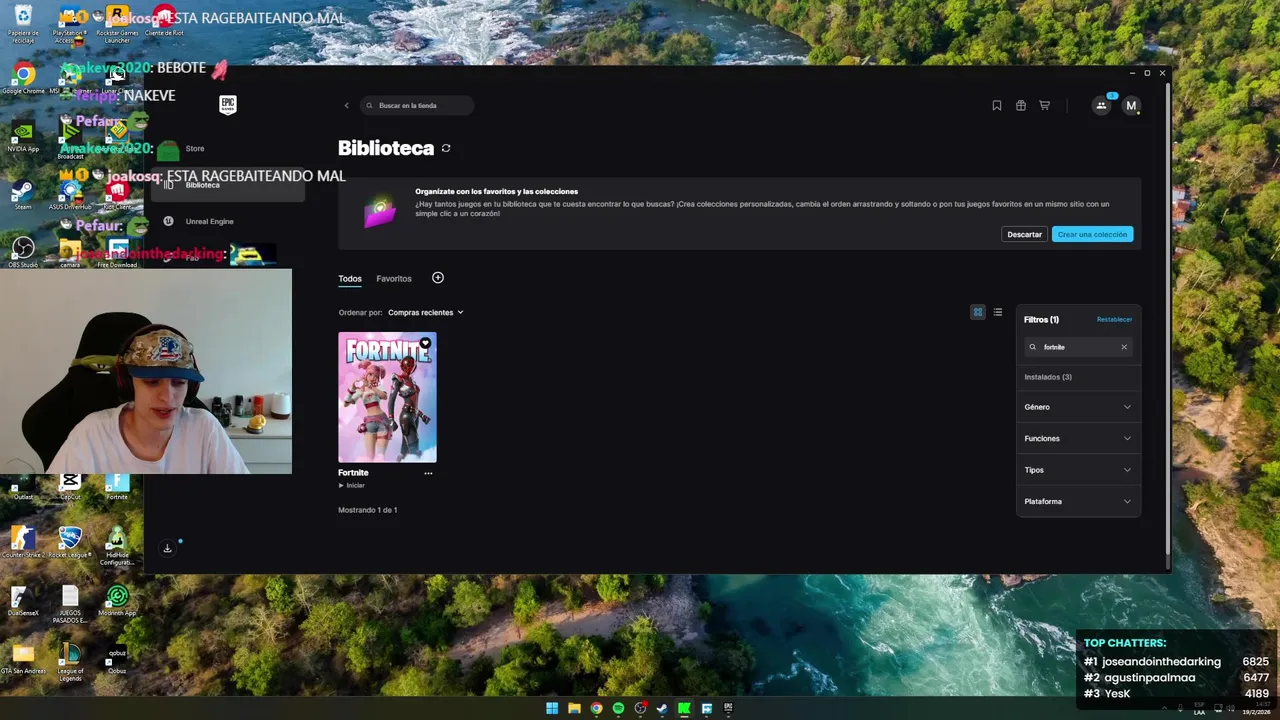
Task: Select the OBS Studio desktop icon
Action: 23,251
